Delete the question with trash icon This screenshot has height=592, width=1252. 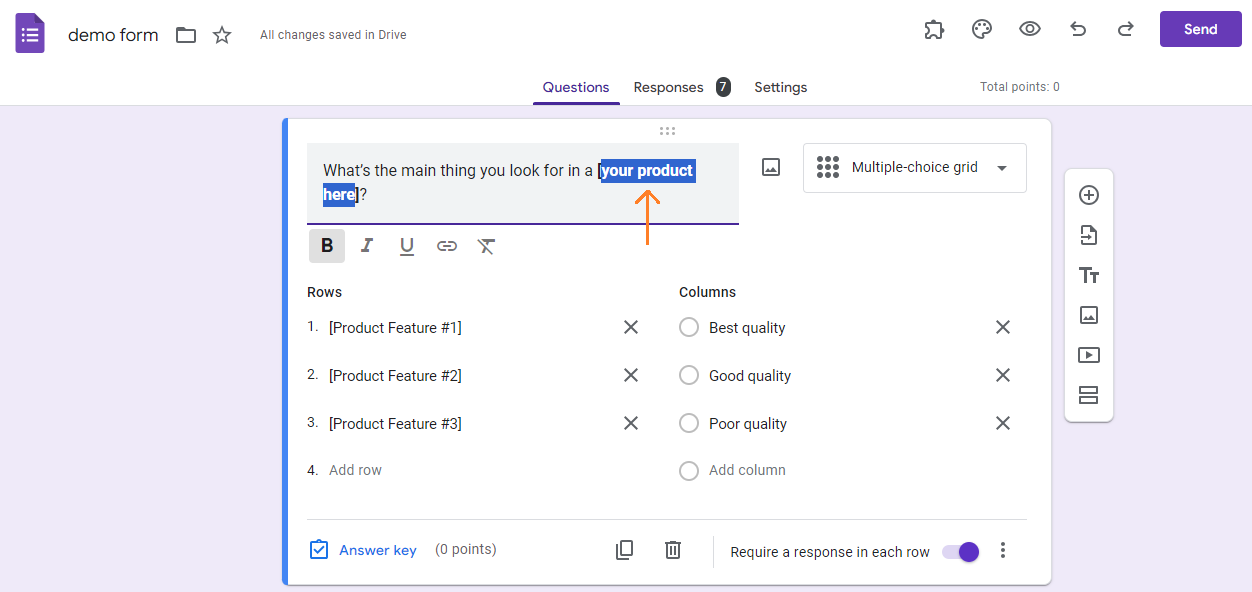click(x=673, y=550)
